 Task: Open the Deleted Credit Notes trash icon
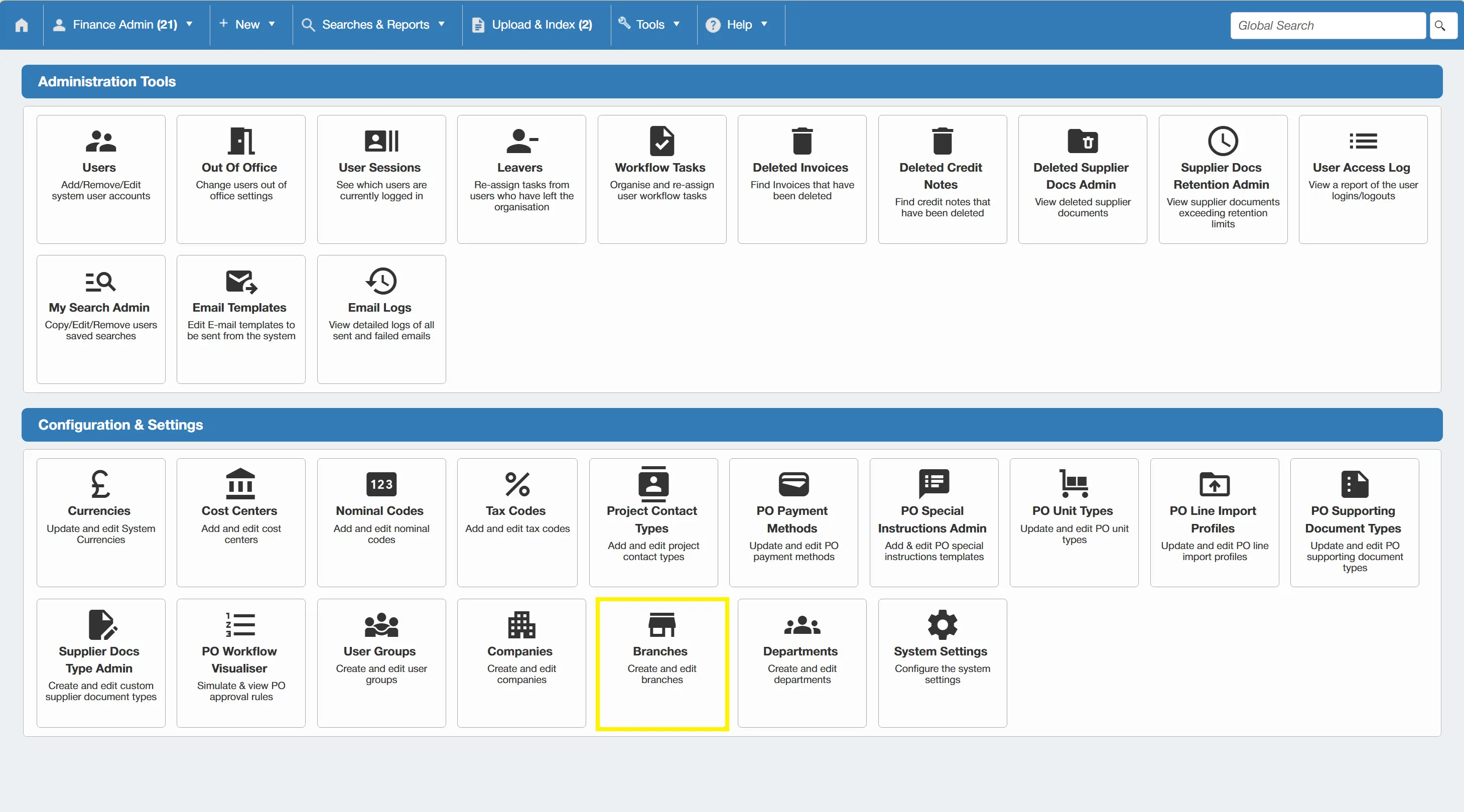click(x=942, y=141)
